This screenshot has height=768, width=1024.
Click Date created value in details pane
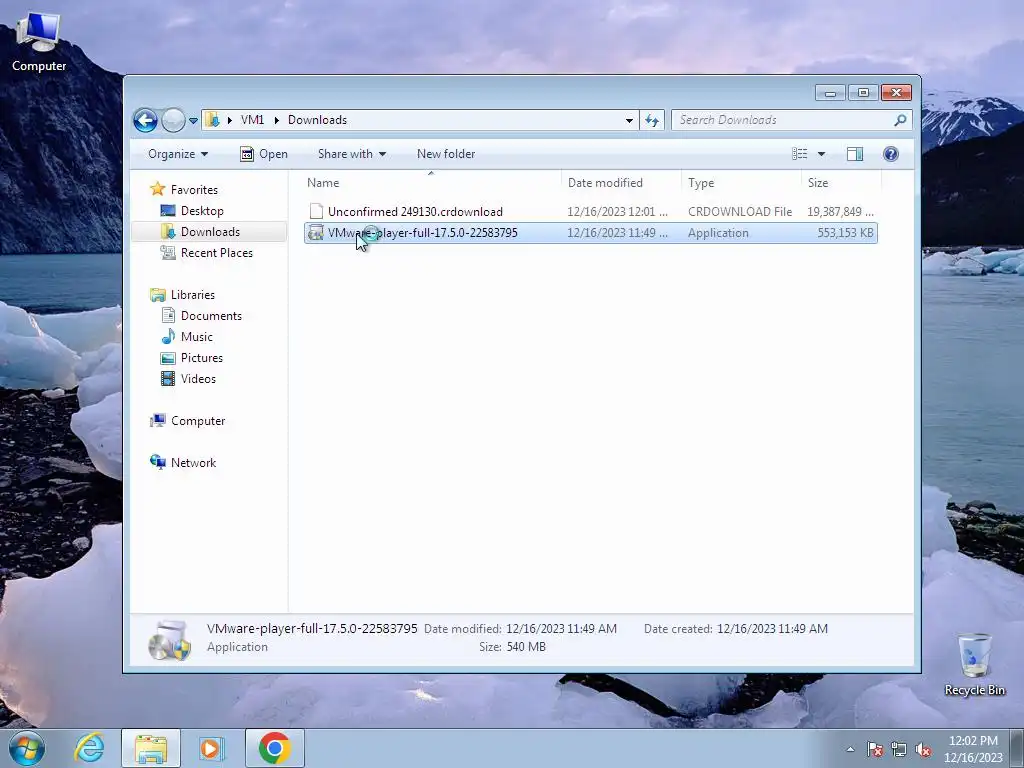pos(772,629)
